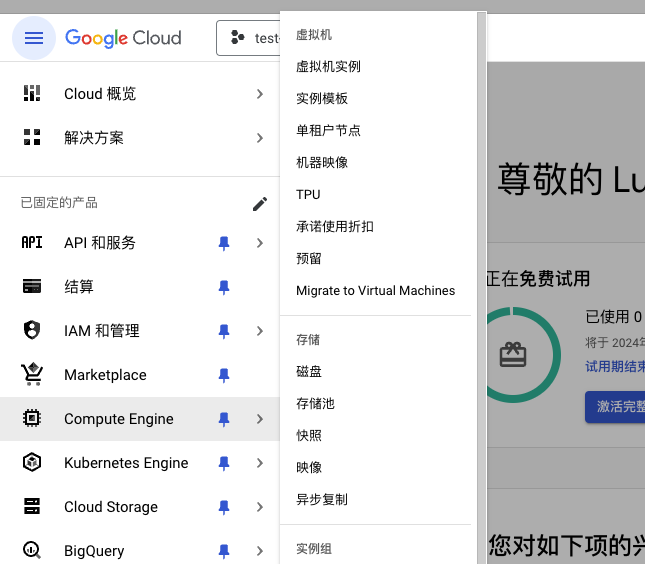Viewport: 645px width, 564px height.
Task: Select the Cloud Storage label
Action: tap(111, 507)
